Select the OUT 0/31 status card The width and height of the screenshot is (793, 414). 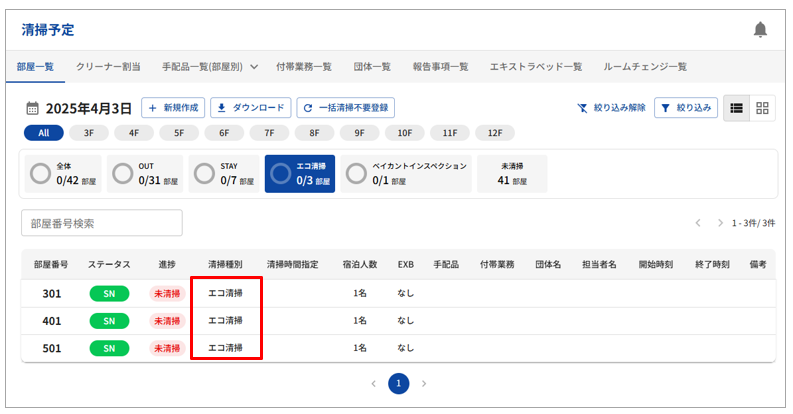[145, 173]
